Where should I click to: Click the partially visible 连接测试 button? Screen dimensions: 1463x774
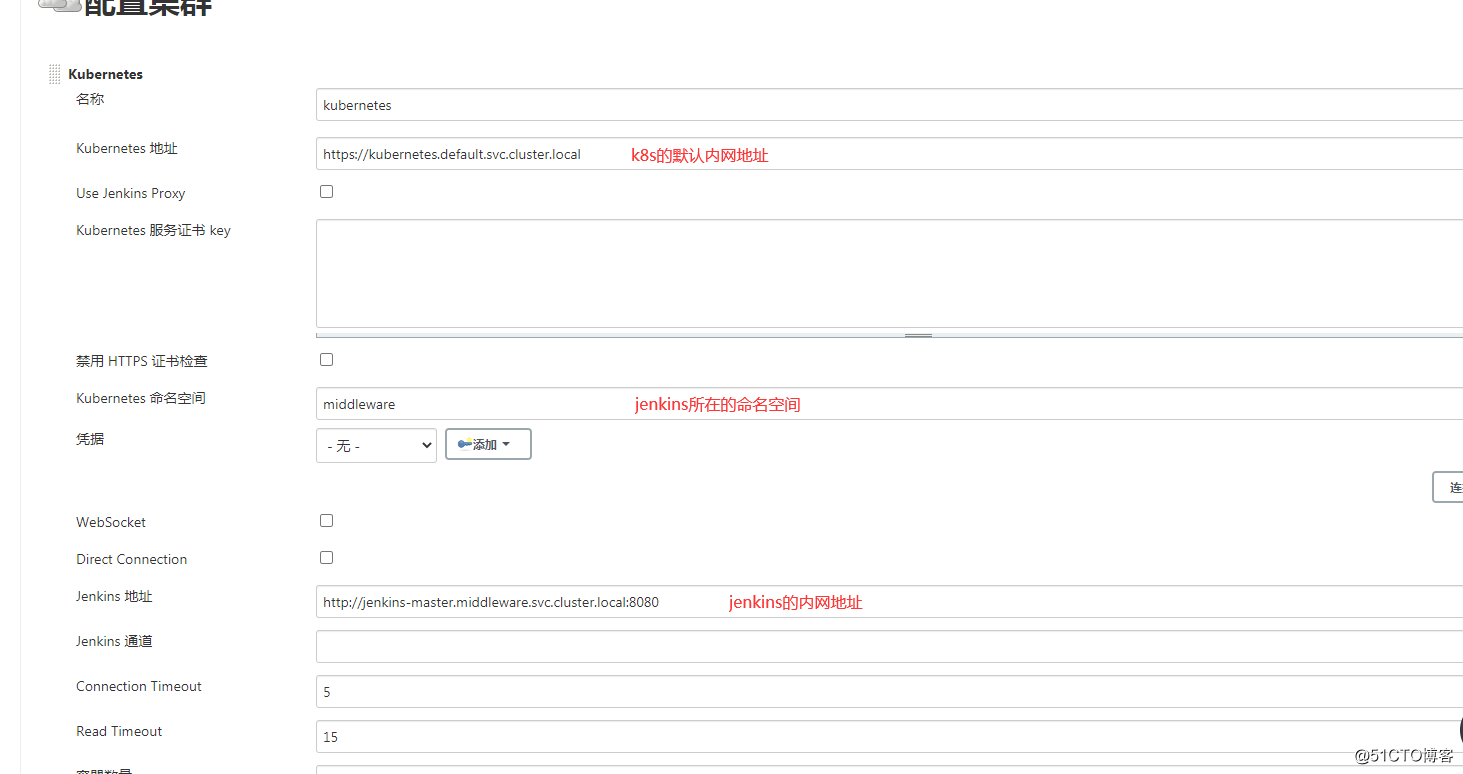pyautogui.click(x=1448, y=487)
